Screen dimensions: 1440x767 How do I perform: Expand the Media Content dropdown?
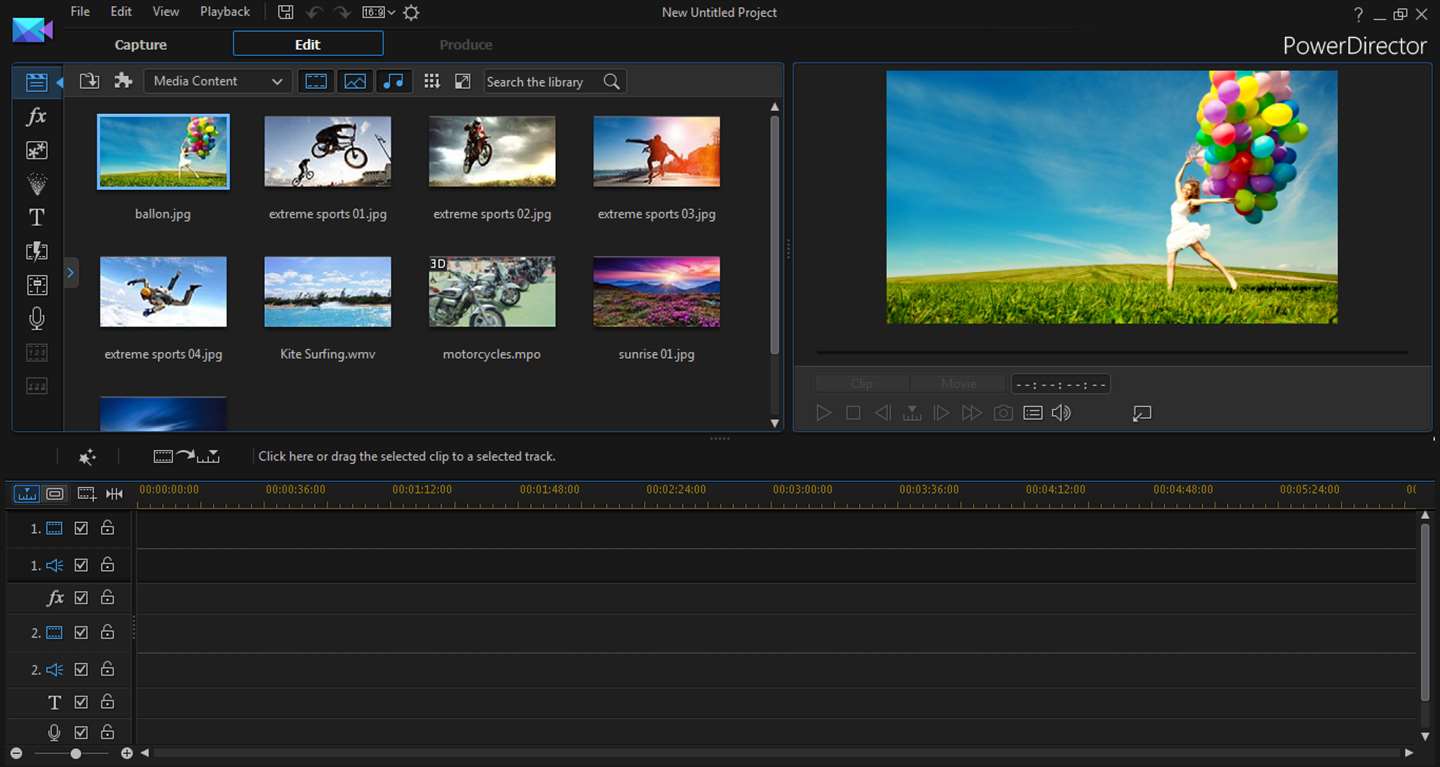[218, 81]
